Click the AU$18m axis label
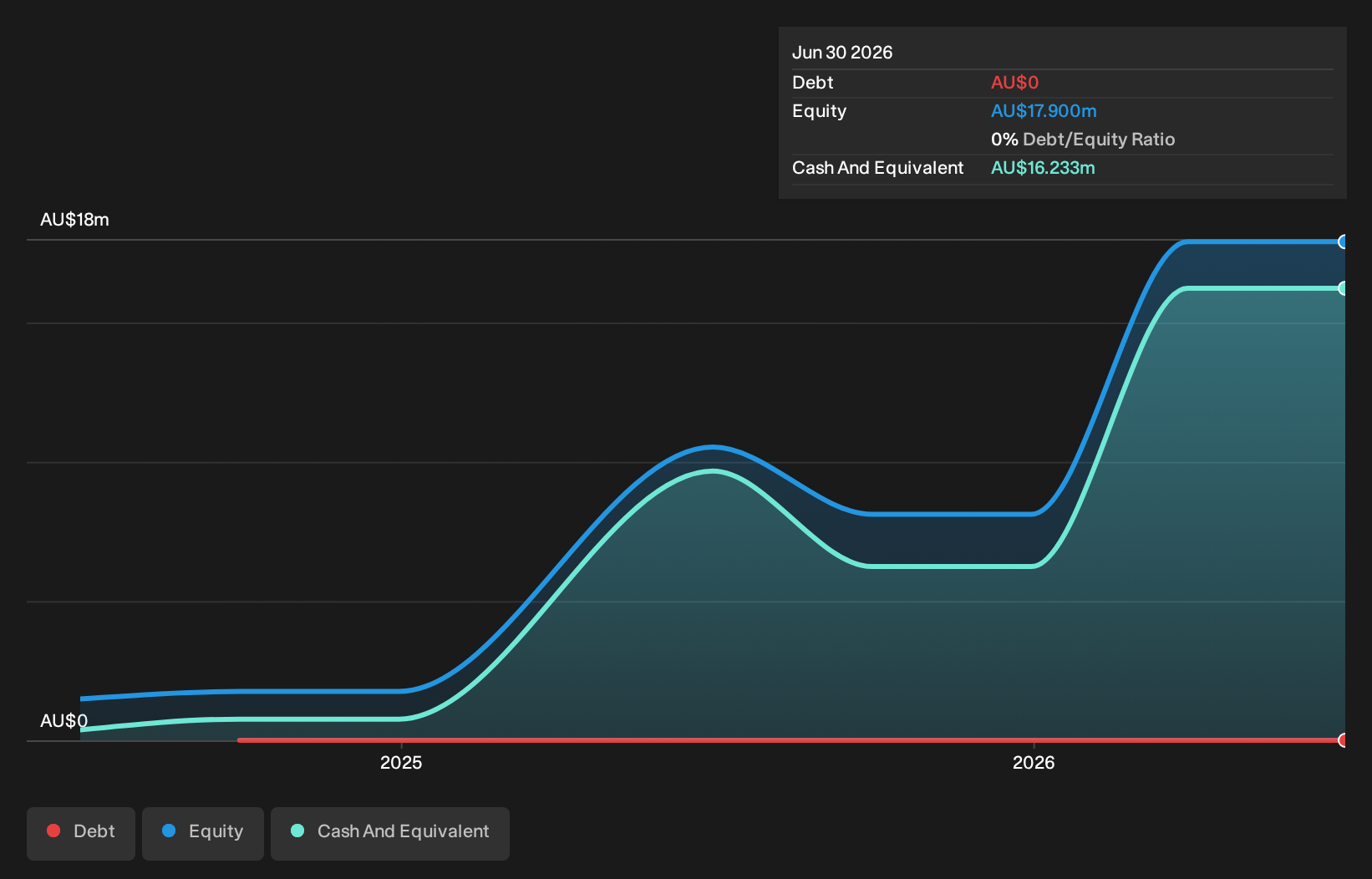 [74, 220]
